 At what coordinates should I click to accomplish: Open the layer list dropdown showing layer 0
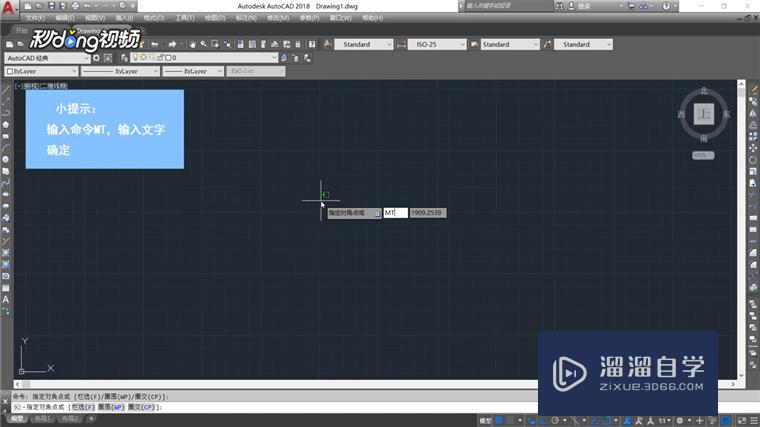point(204,58)
